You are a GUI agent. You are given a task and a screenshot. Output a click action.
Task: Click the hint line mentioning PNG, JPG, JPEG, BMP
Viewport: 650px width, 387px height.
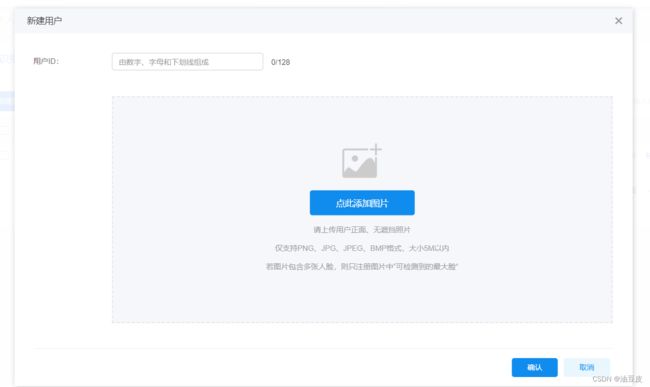[362, 248]
